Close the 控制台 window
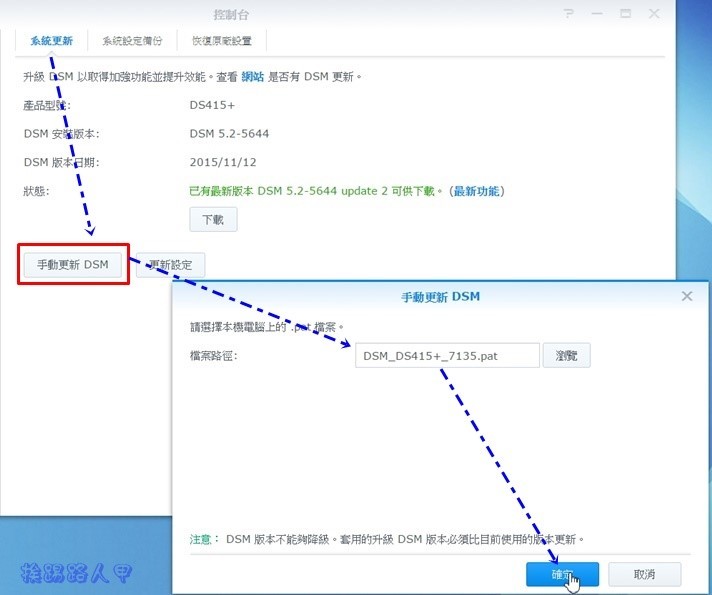 (654, 14)
